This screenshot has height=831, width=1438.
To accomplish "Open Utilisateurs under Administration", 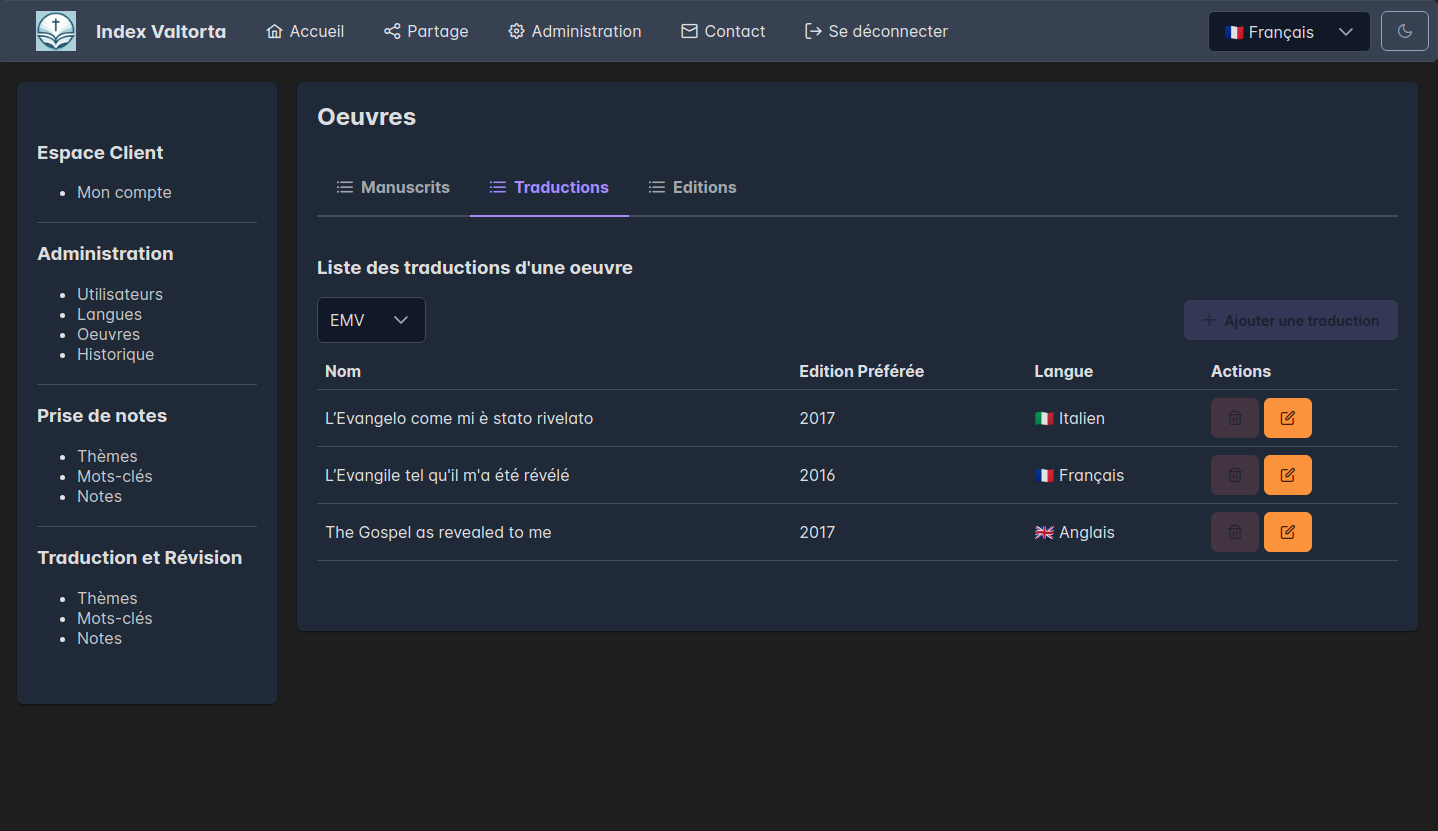I will tap(120, 294).
